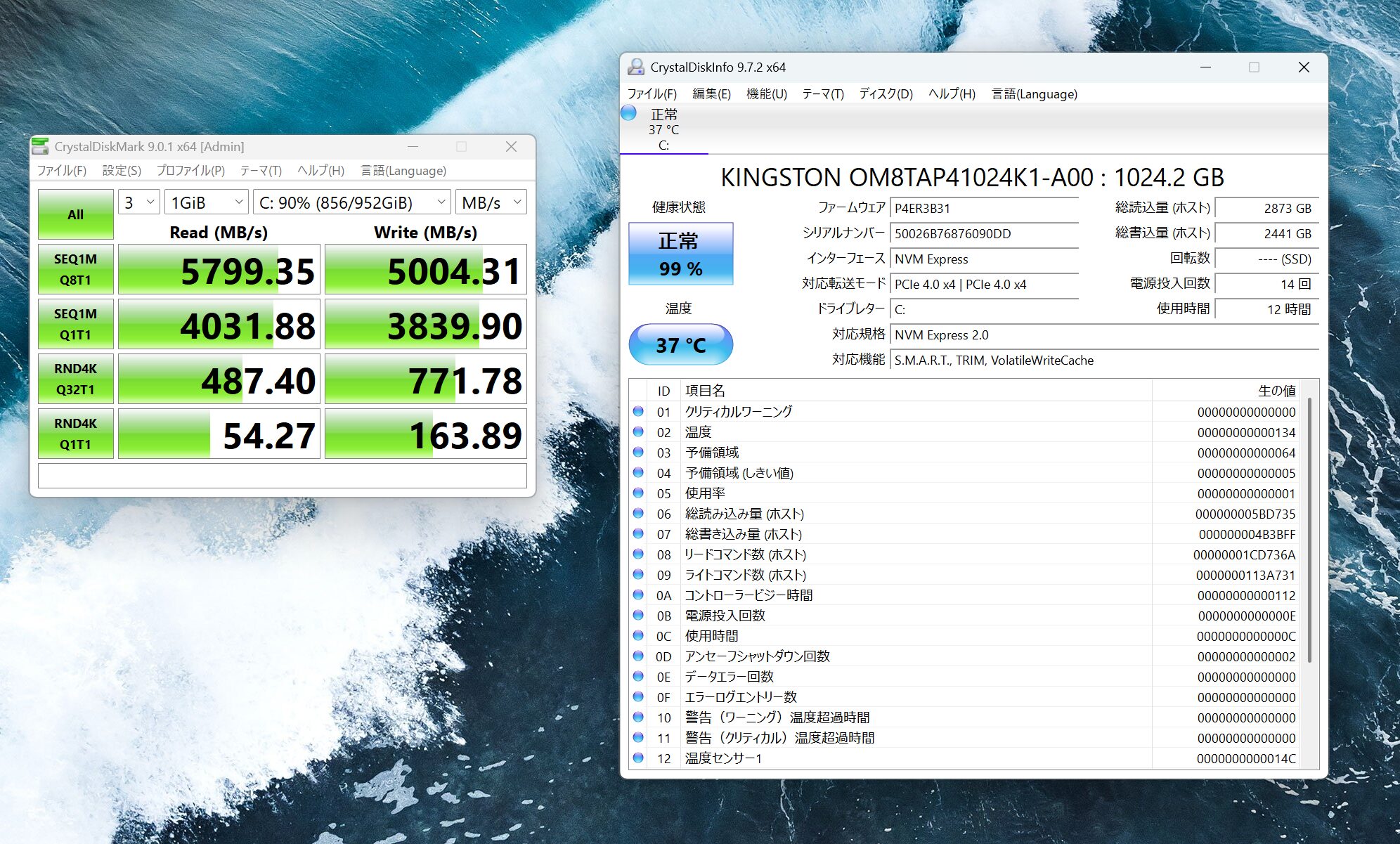
Task: Click status circle for temperature sensor row 12
Action: (638, 758)
